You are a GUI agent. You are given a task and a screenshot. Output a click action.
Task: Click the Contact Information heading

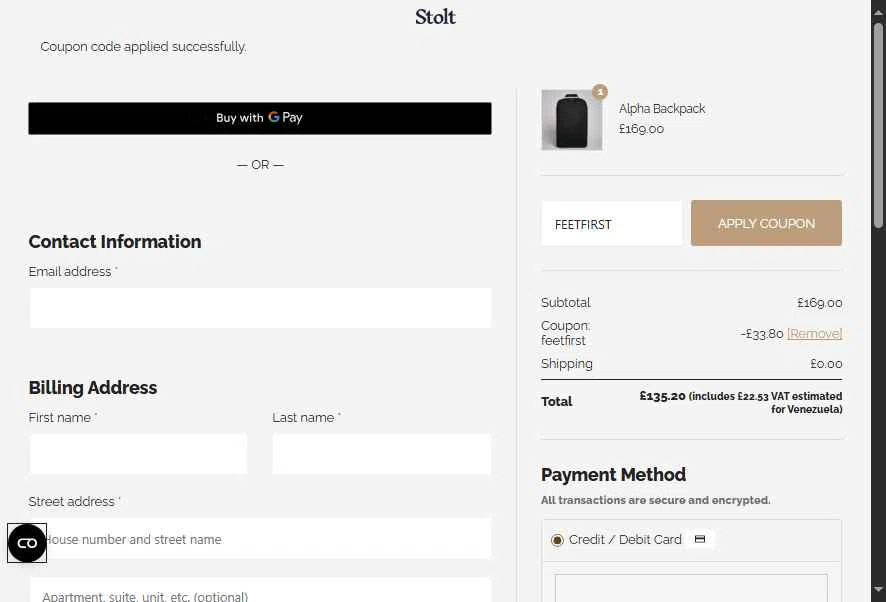click(x=115, y=241)
